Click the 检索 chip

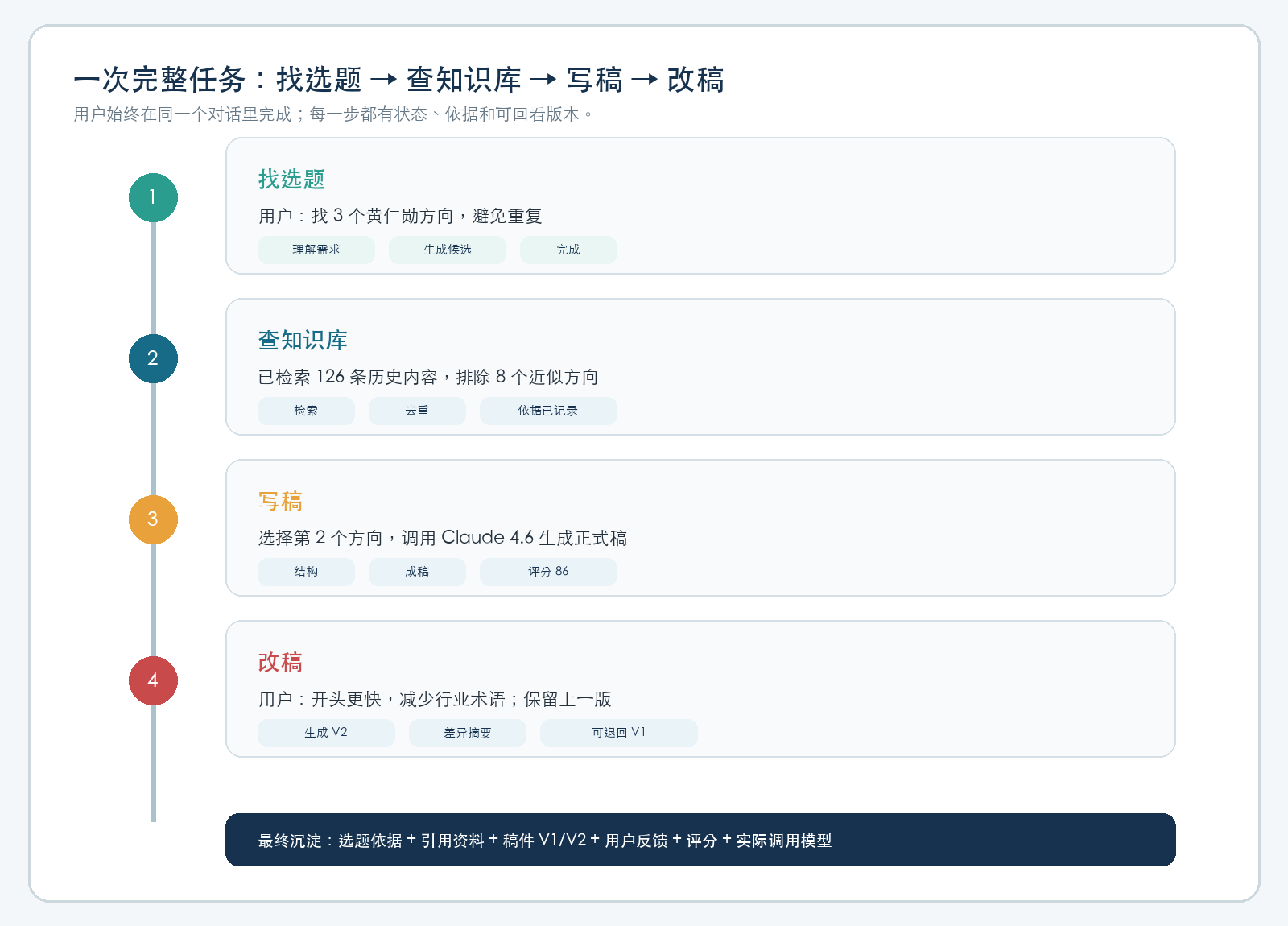pos(306,411)
